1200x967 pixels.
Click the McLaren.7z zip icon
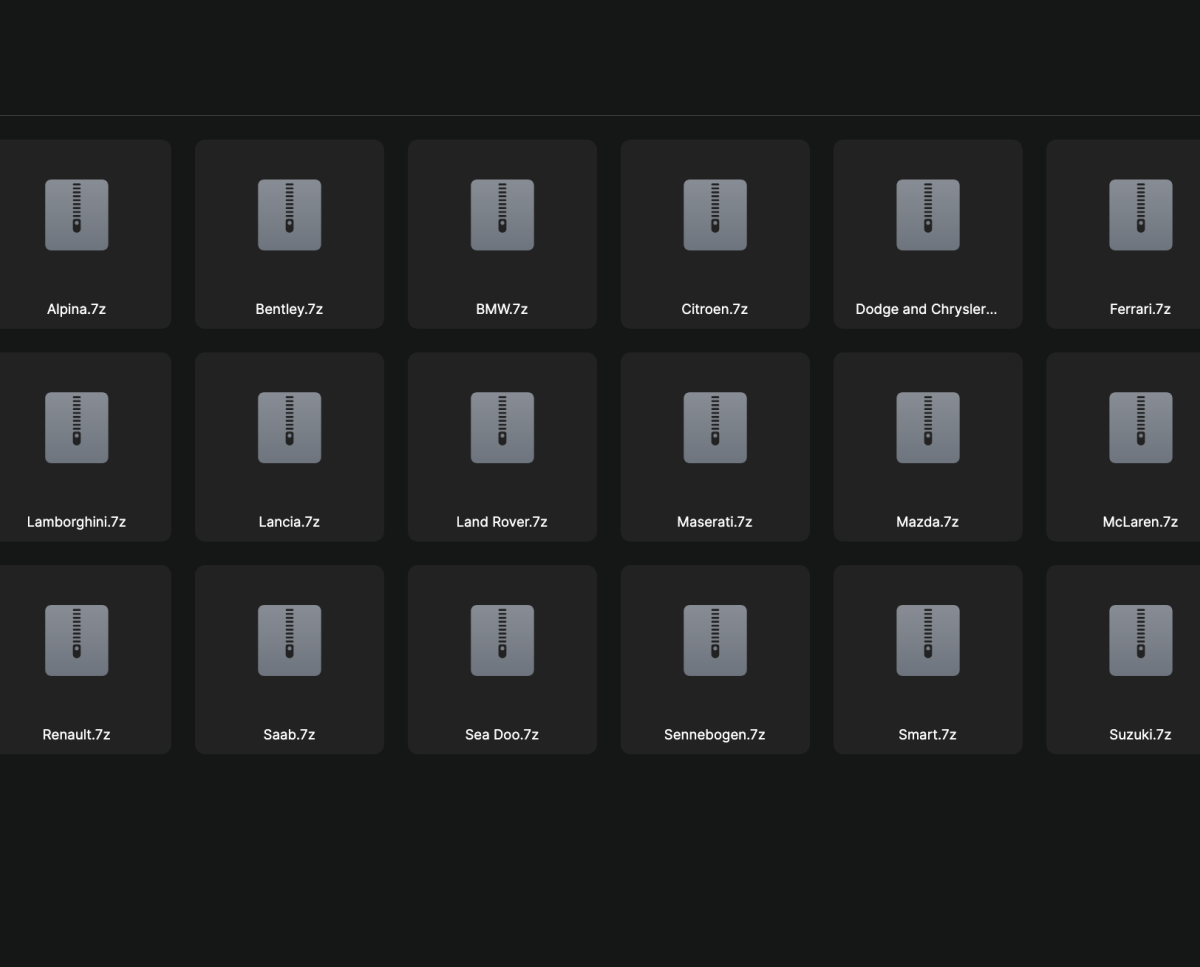tap(1140, 427)
